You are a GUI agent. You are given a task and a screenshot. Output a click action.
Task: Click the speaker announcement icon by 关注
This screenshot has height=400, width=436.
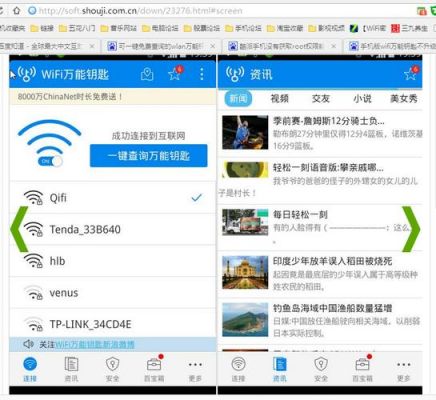pos(29,344)
